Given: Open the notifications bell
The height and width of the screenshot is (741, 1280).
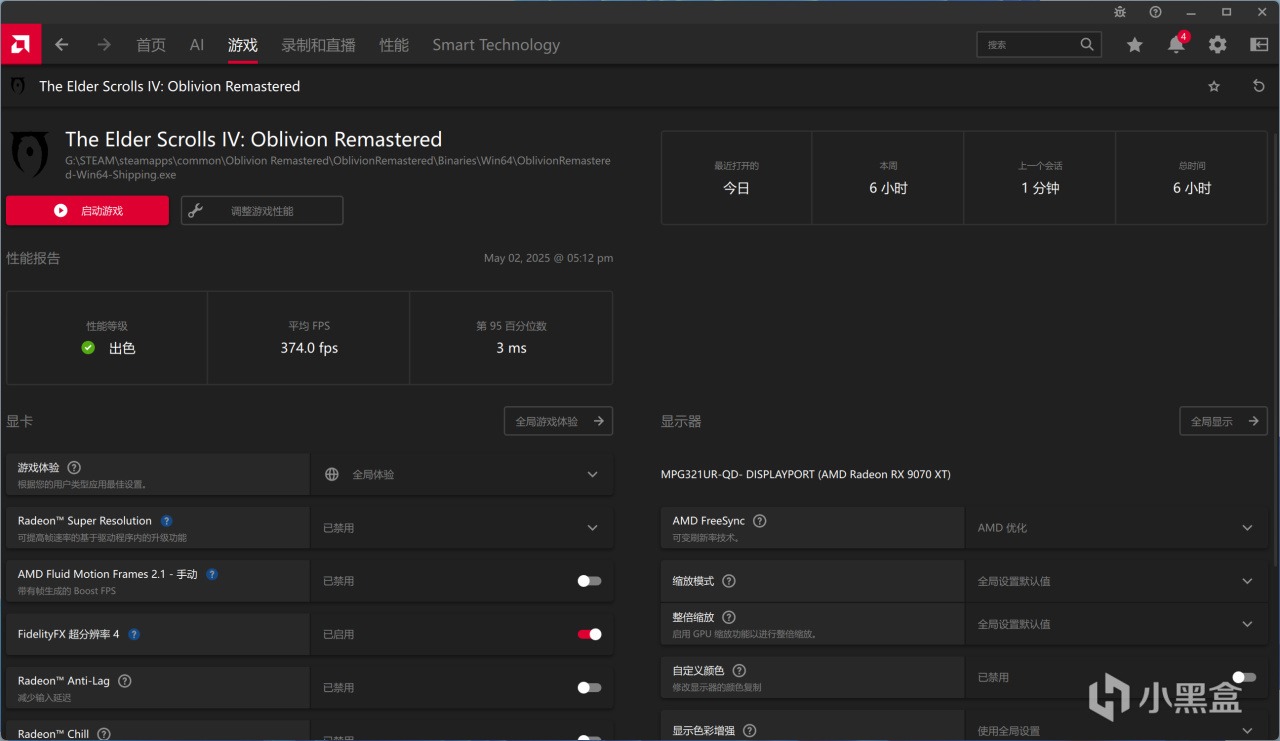Looking at the screenshot, I should tap(1176, 45).
